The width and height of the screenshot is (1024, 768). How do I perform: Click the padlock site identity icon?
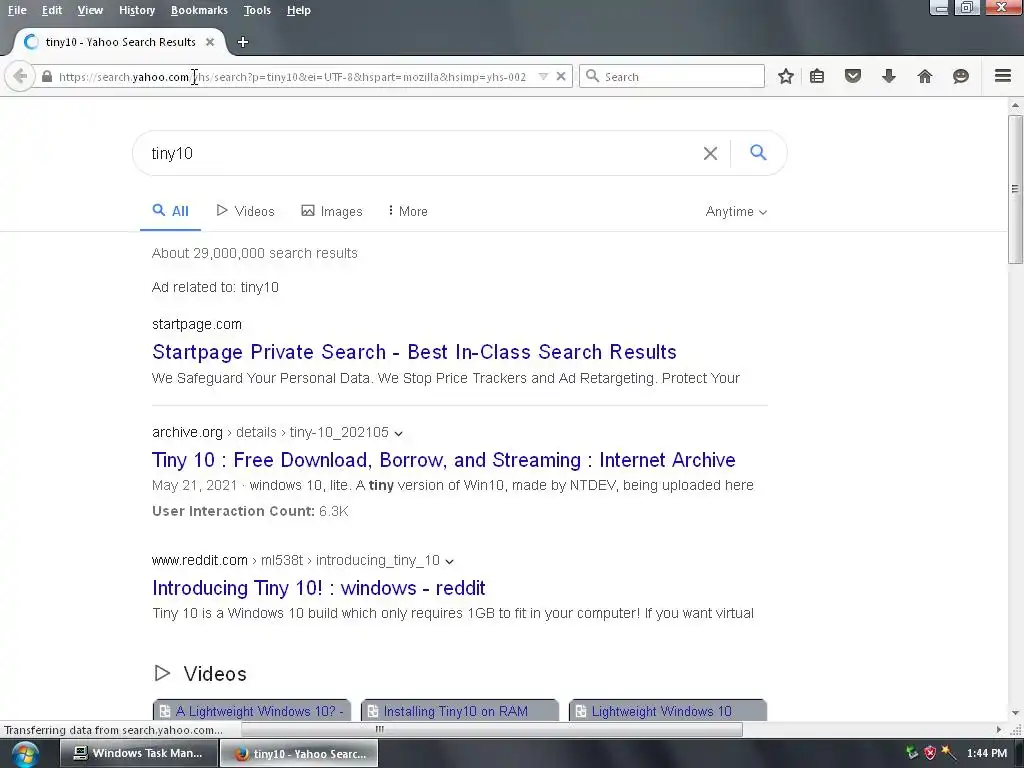(47, 76)
